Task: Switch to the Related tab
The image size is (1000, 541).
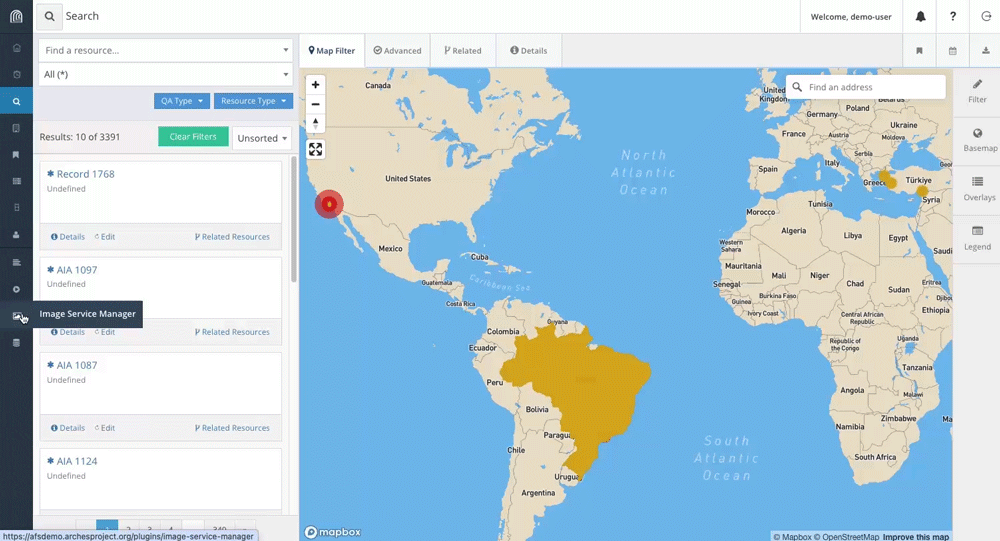Action: [463, 50]
